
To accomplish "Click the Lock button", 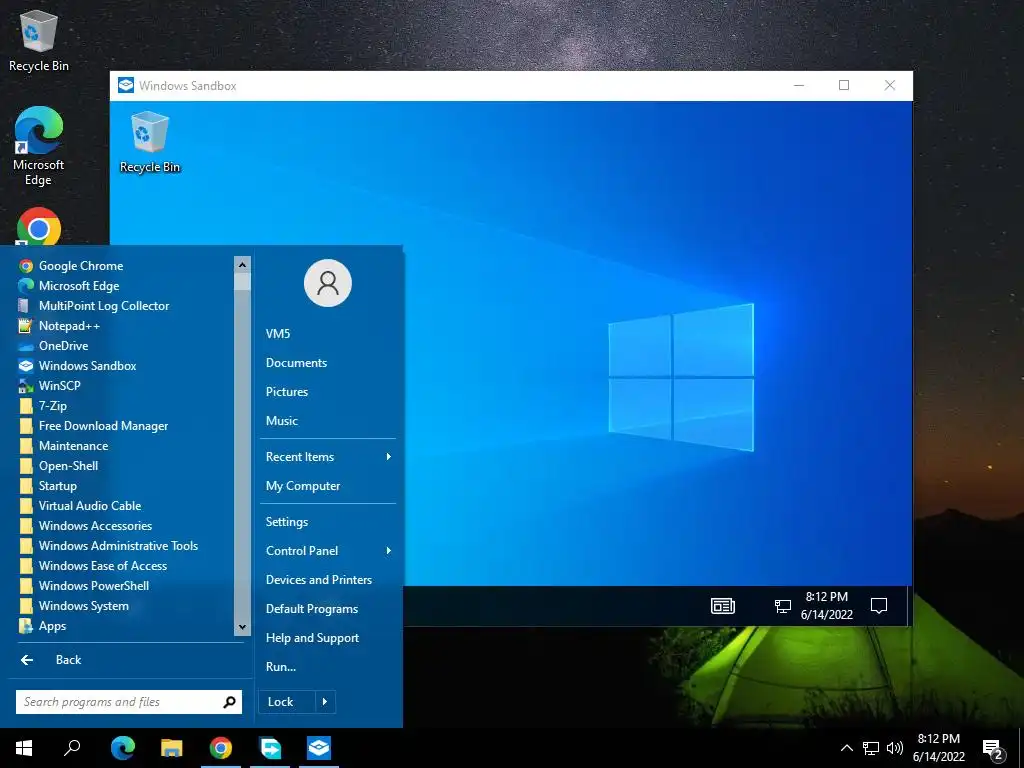I will pyautogui.click(x=286, y=702).
